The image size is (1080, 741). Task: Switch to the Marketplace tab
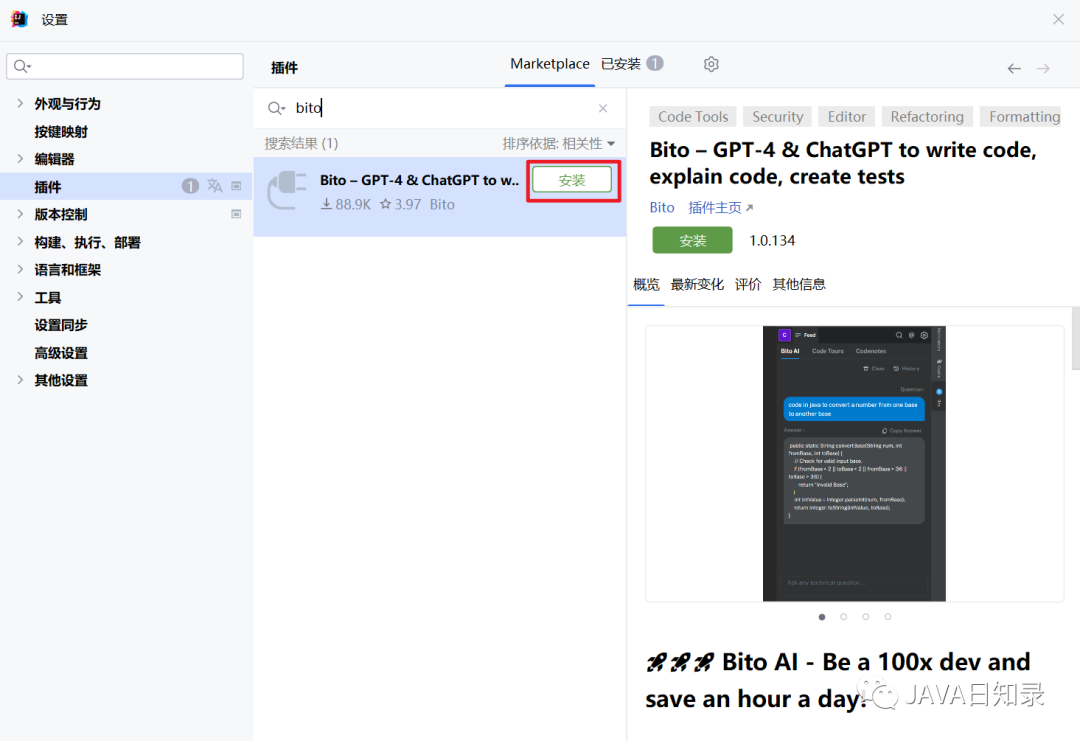click(550, 64)
